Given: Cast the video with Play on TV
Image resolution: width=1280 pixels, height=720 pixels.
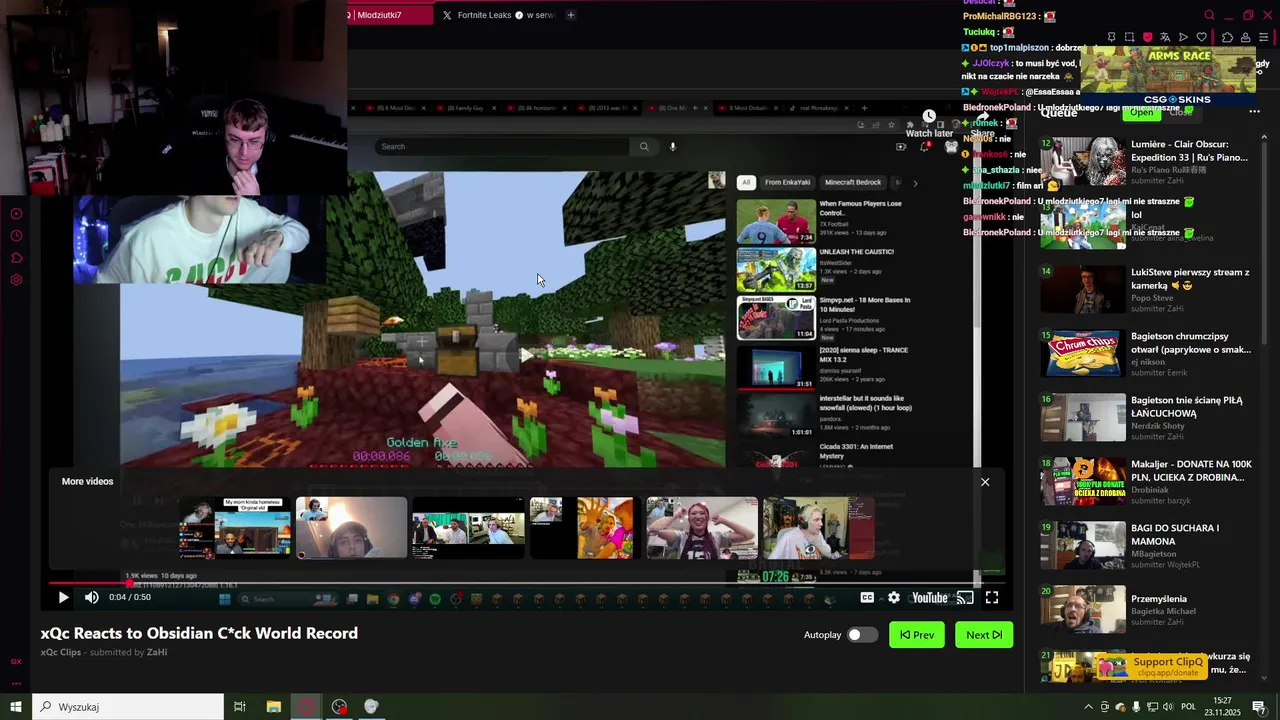Looking at the screenshot, I should (965, 597).
